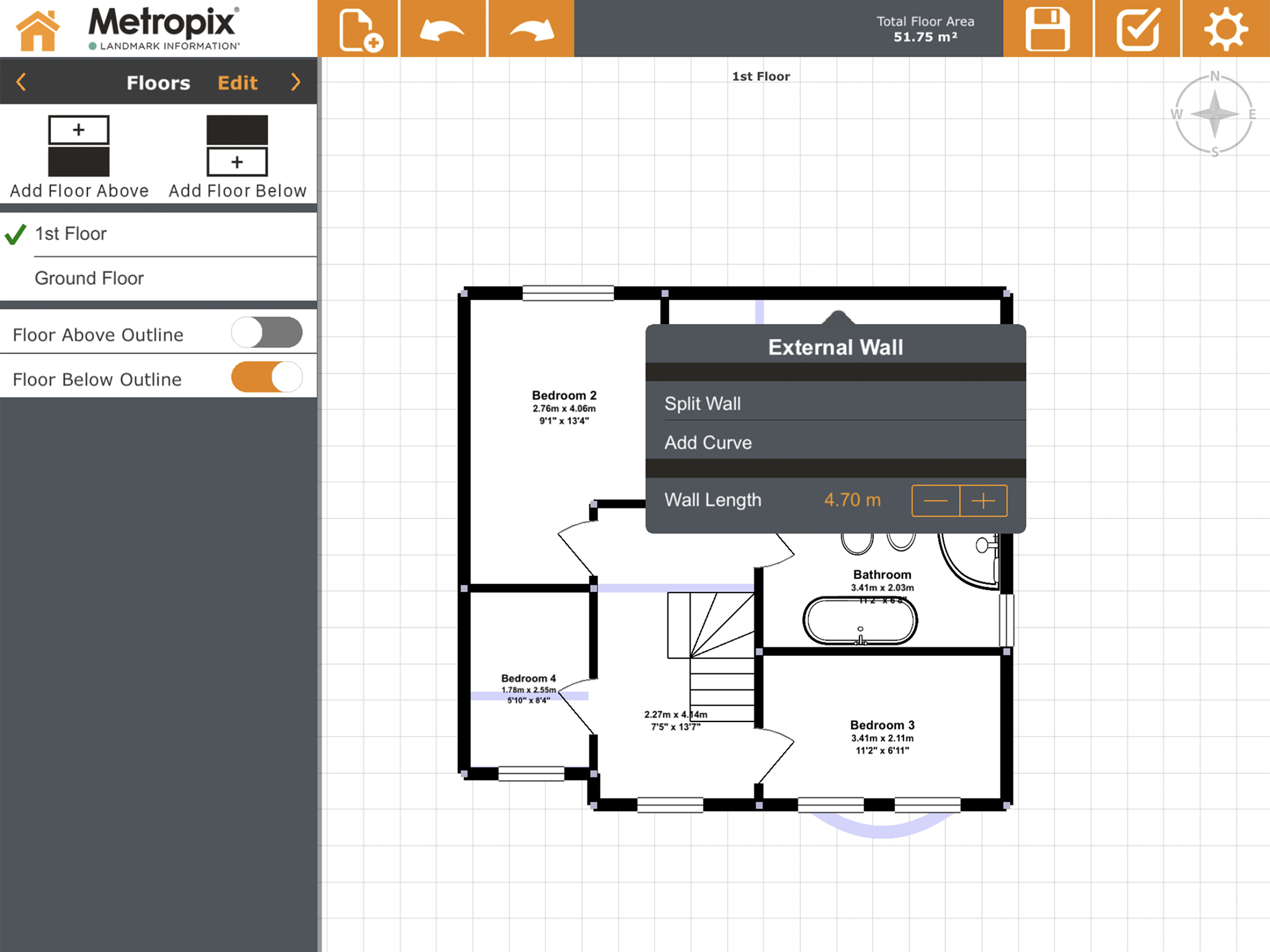
Task: Switch to the Edit tab
Action: 238,82
